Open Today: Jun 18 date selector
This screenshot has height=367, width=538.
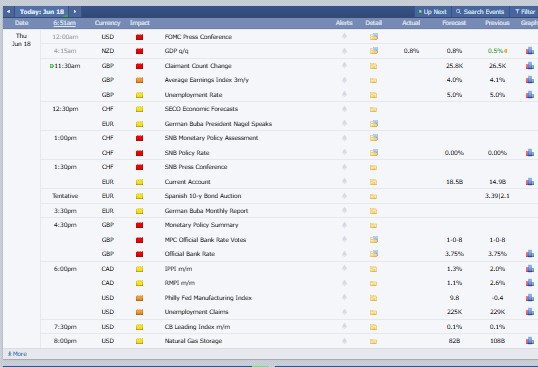pos(42,12)
